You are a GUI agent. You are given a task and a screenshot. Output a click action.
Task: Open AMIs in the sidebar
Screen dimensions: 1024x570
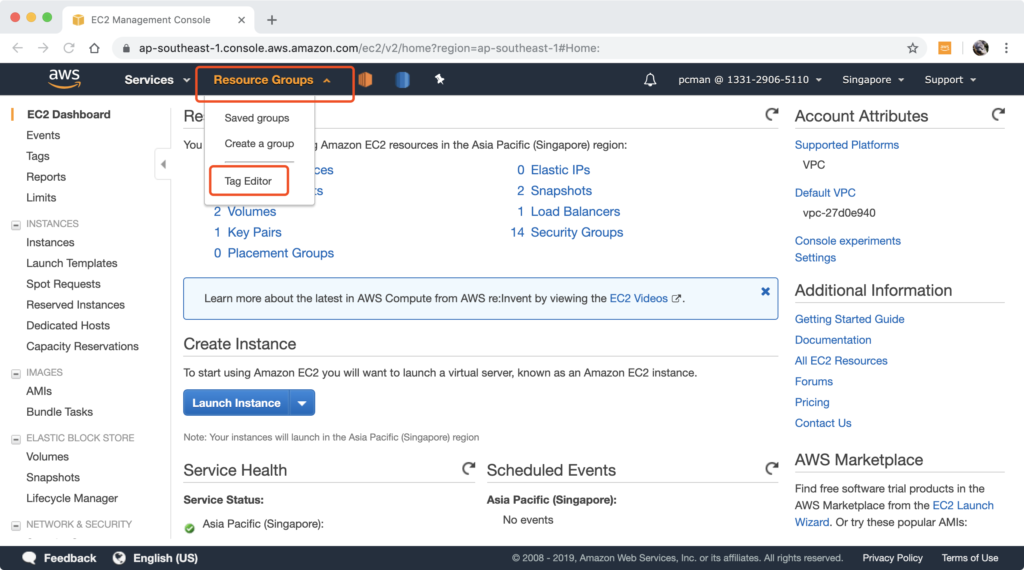39,391
